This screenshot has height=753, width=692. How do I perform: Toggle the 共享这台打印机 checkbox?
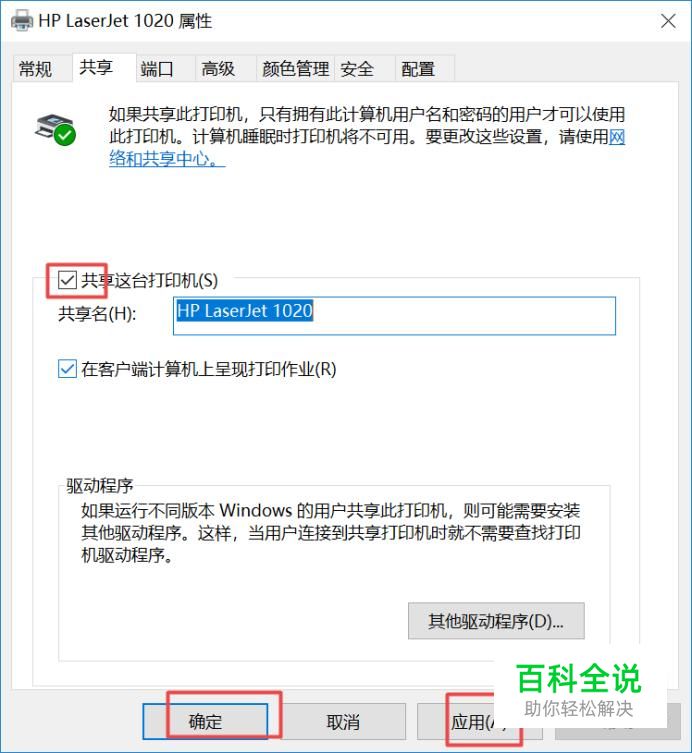(x=67, y=280)
